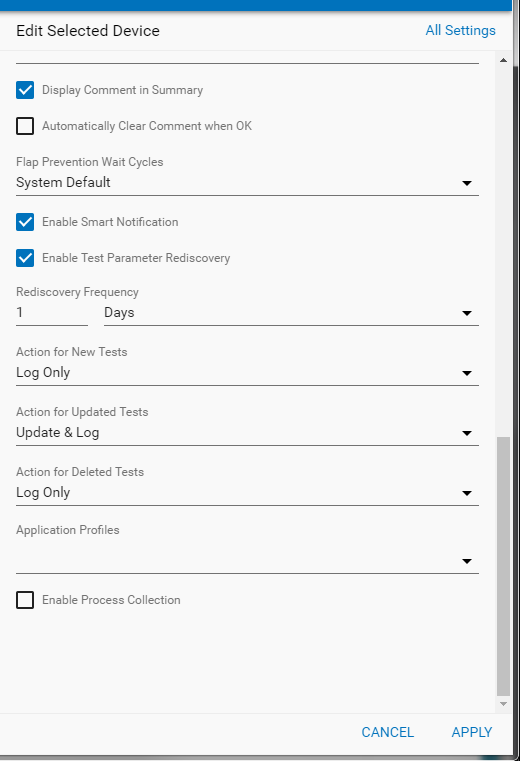Click the scrollbar down arrow
The image size is (520, 761).
coord(503,704)
